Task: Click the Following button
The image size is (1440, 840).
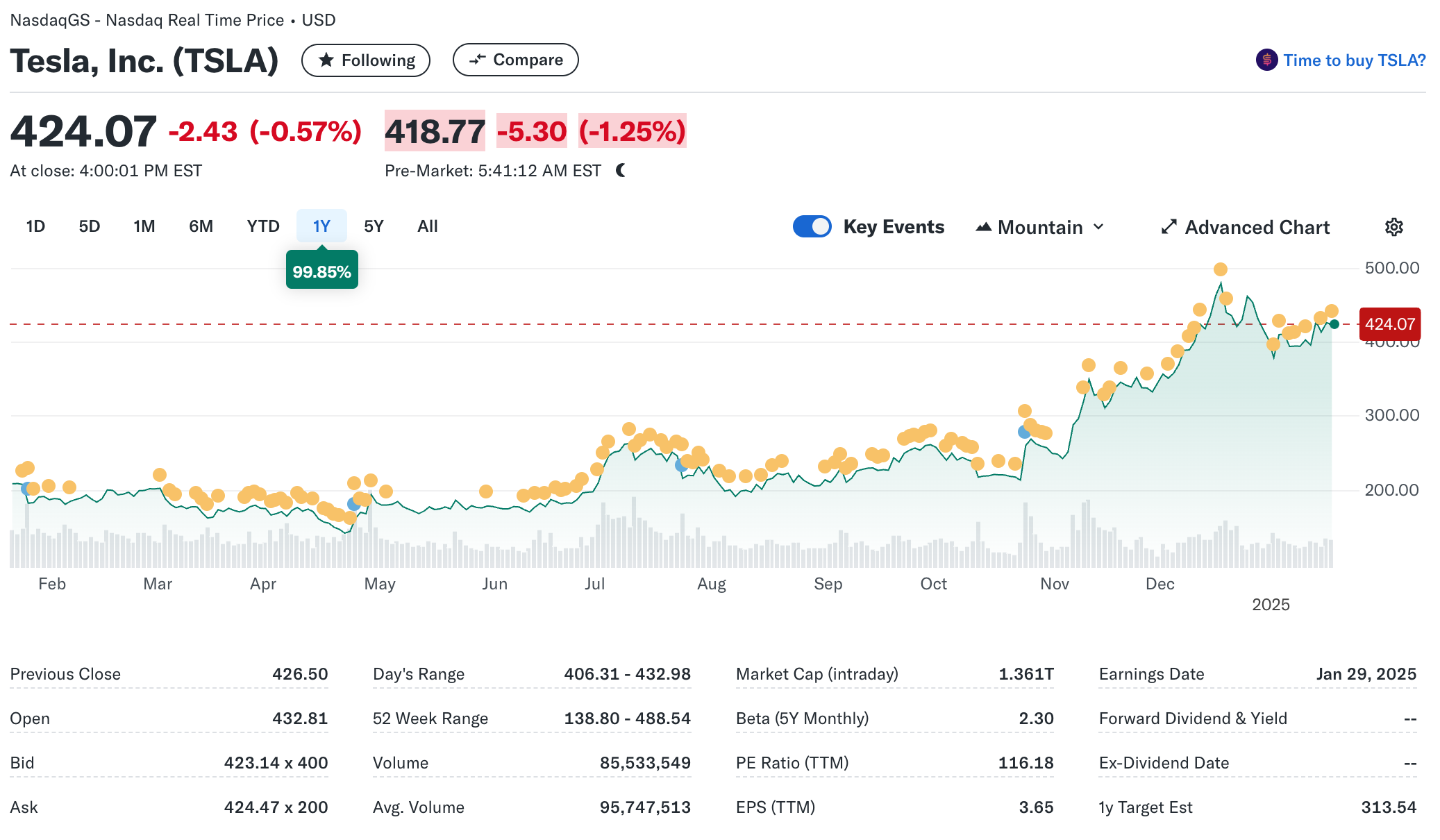Action: pos(366,60)
